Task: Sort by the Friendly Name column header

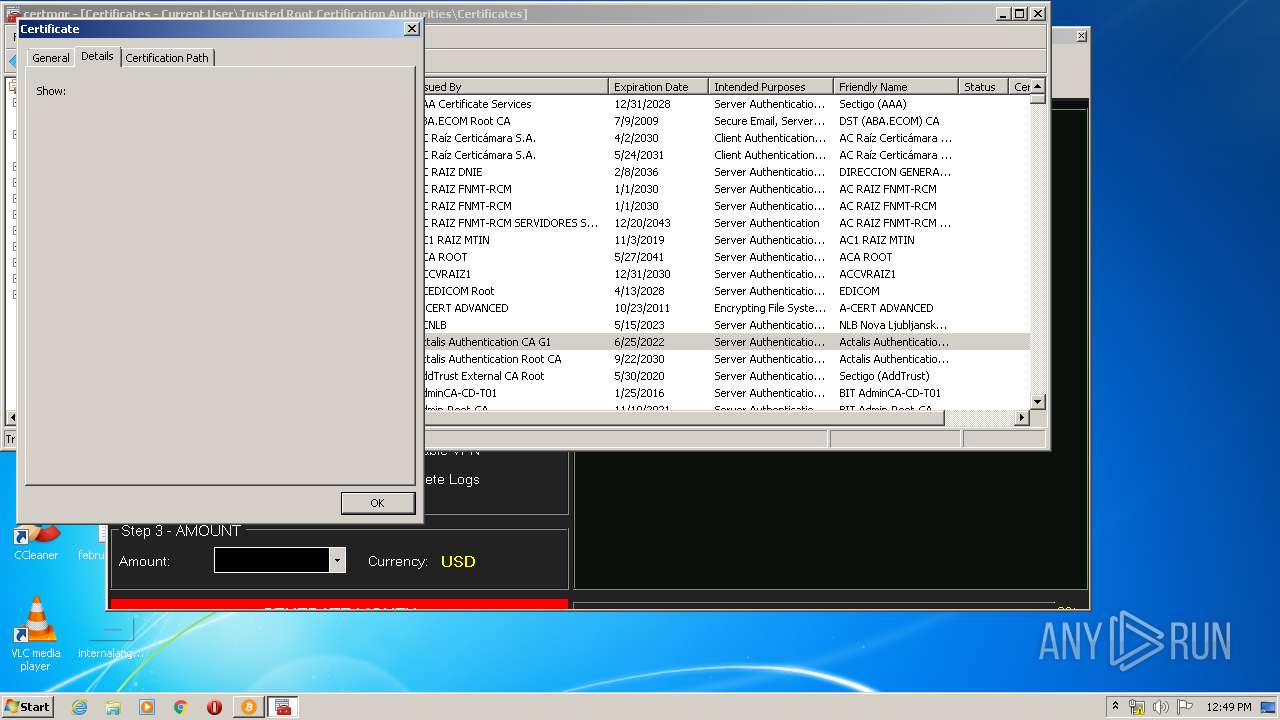Action: pyautogui.click(x=895, y=87)
